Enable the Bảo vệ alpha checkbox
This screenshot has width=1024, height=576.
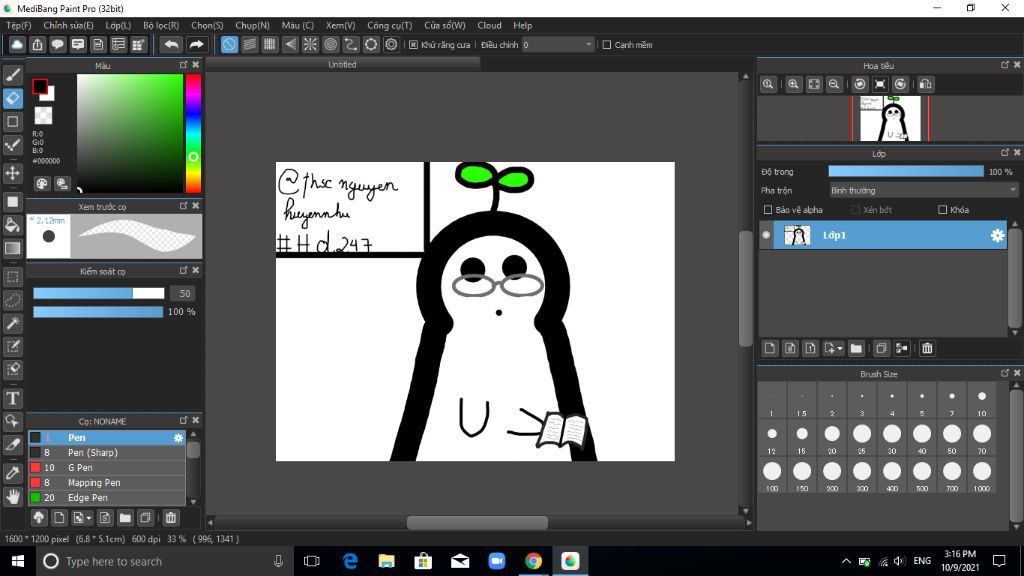[x=768, y=210]
